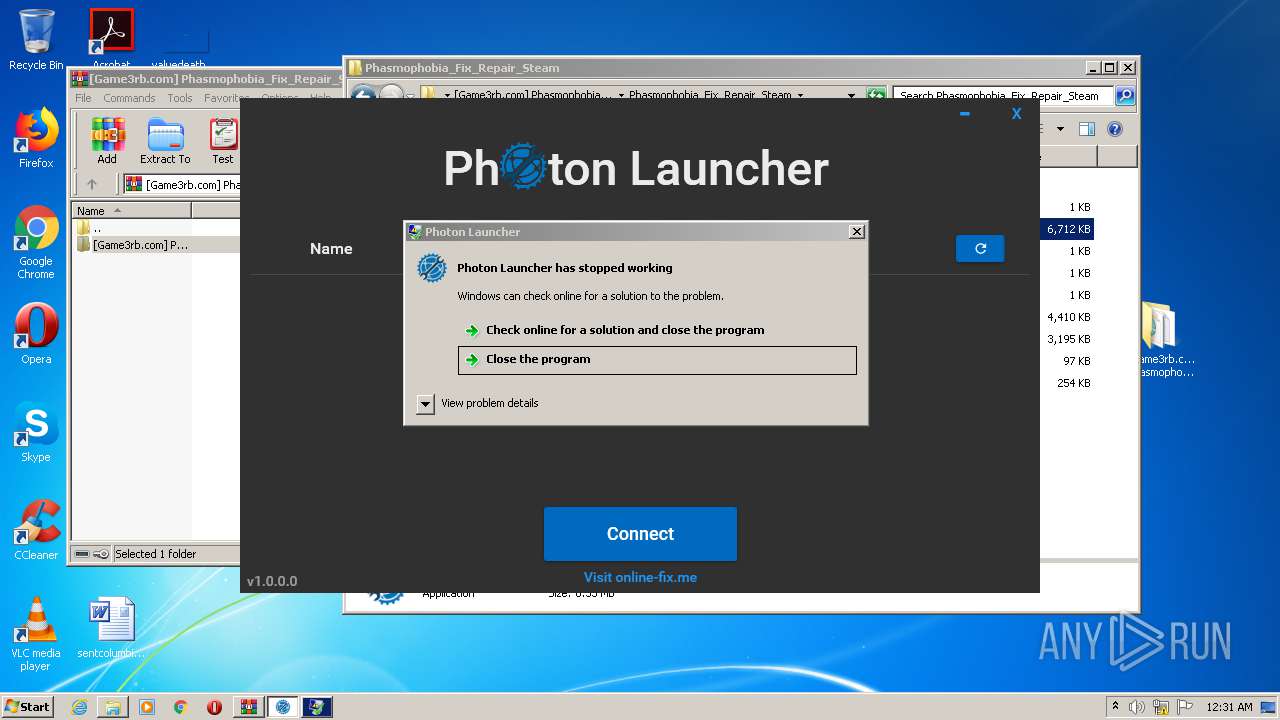Click the WinRAR Extract To icon
This screenshot has width=1280, height=720.
pyautogui.click(x=165, y=141)
